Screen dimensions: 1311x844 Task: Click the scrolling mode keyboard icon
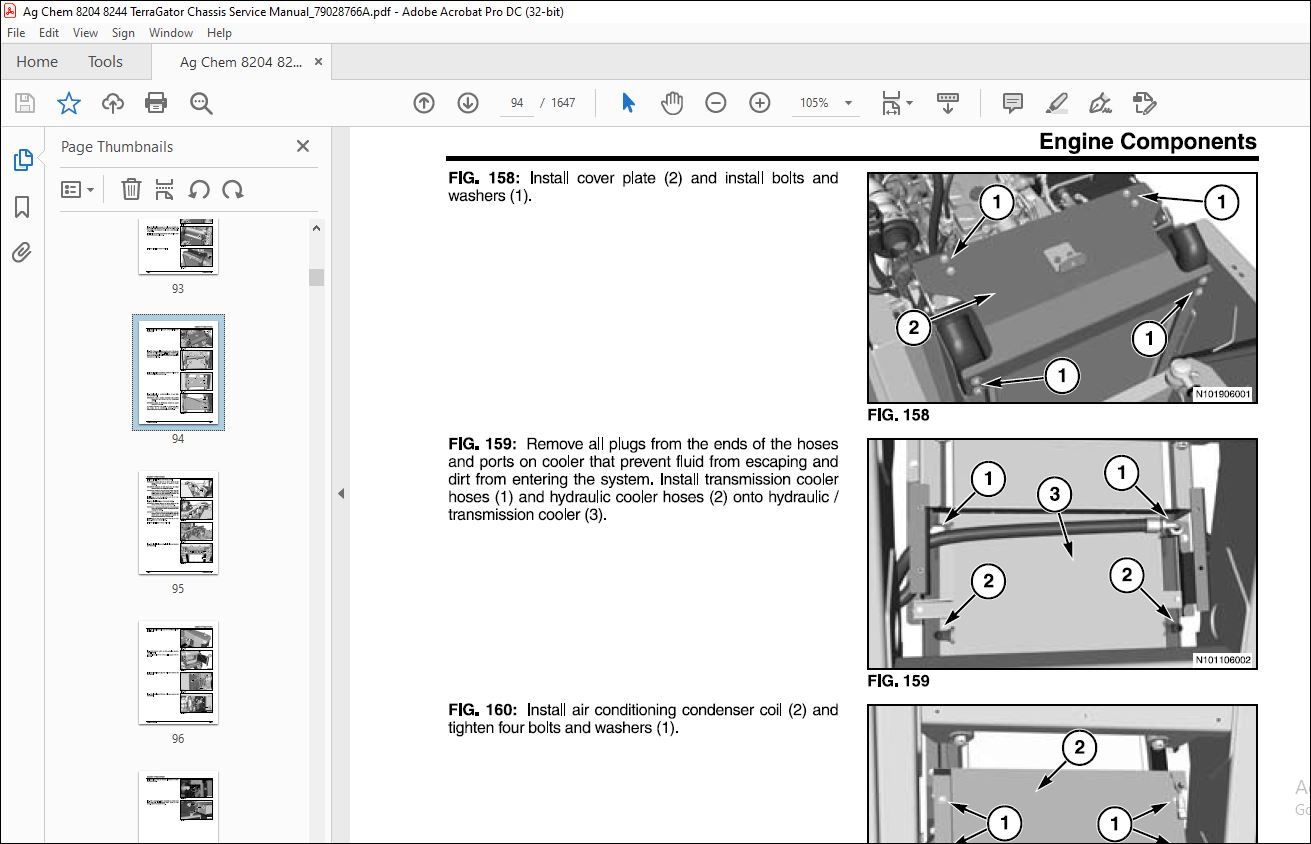click(947, 103)
